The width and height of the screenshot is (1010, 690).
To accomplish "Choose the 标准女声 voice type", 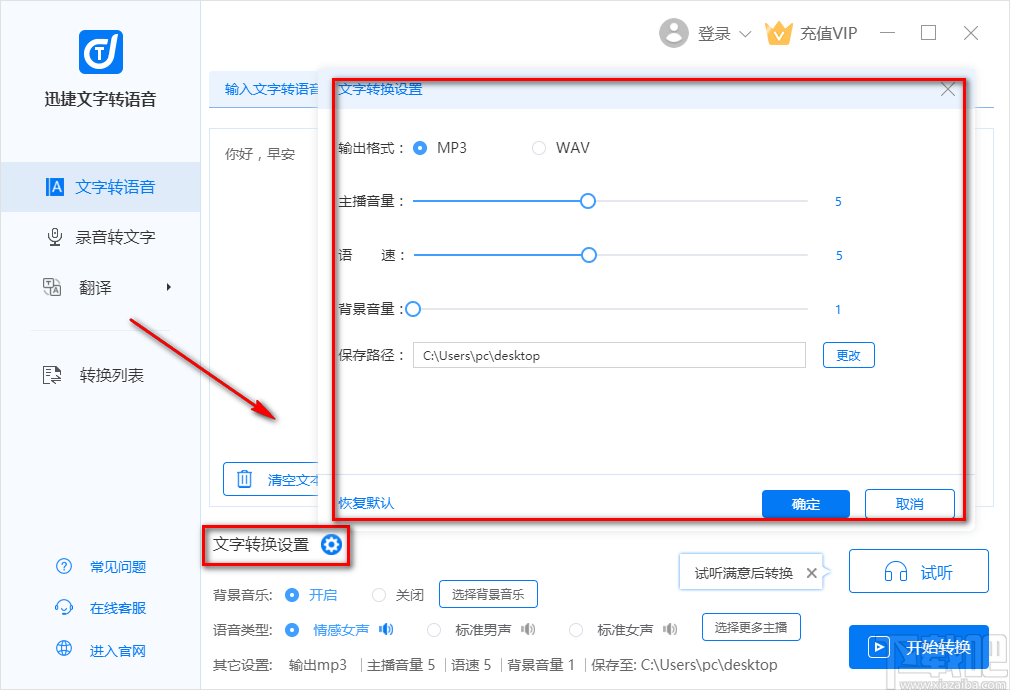I will [x=576, y=629].
